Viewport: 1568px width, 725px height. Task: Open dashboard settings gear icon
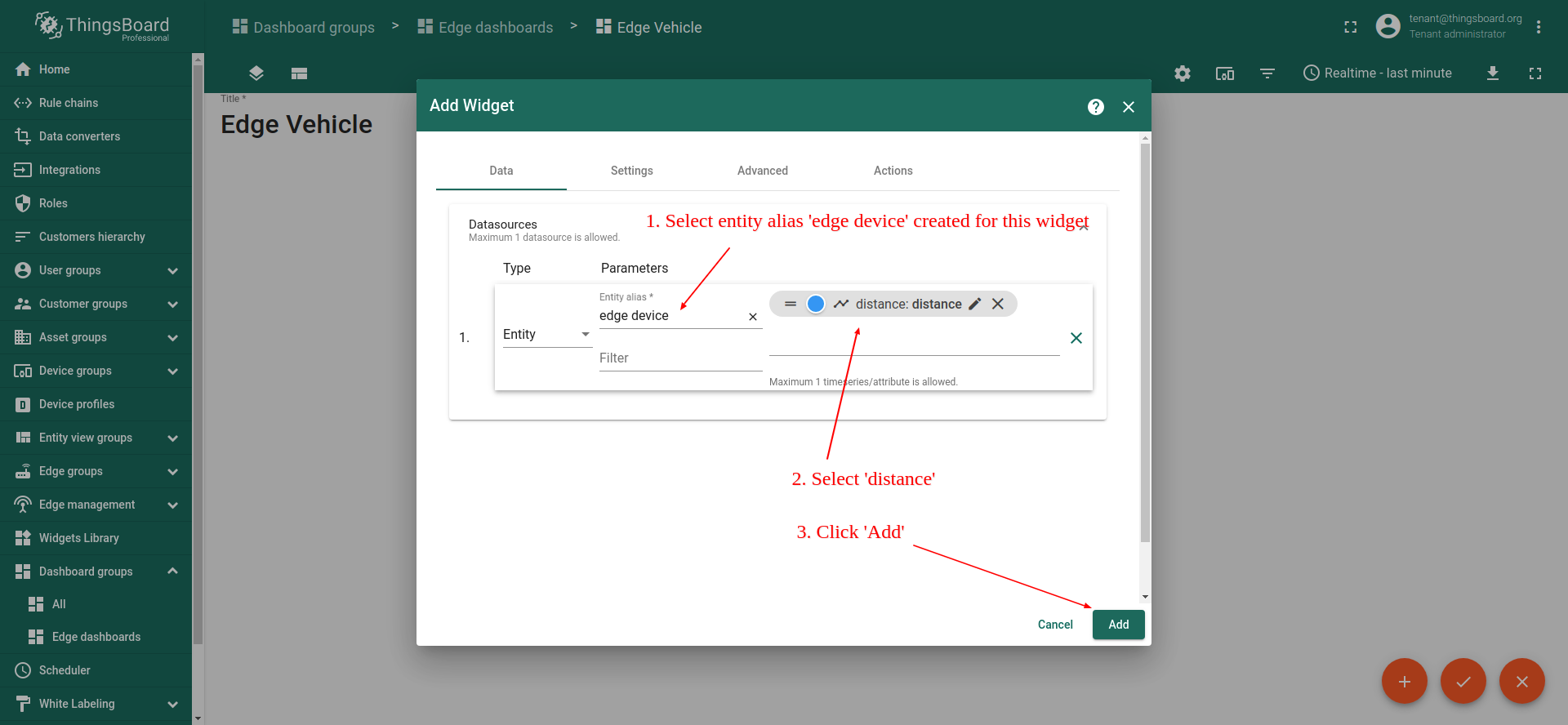[x=1183, y=73]
